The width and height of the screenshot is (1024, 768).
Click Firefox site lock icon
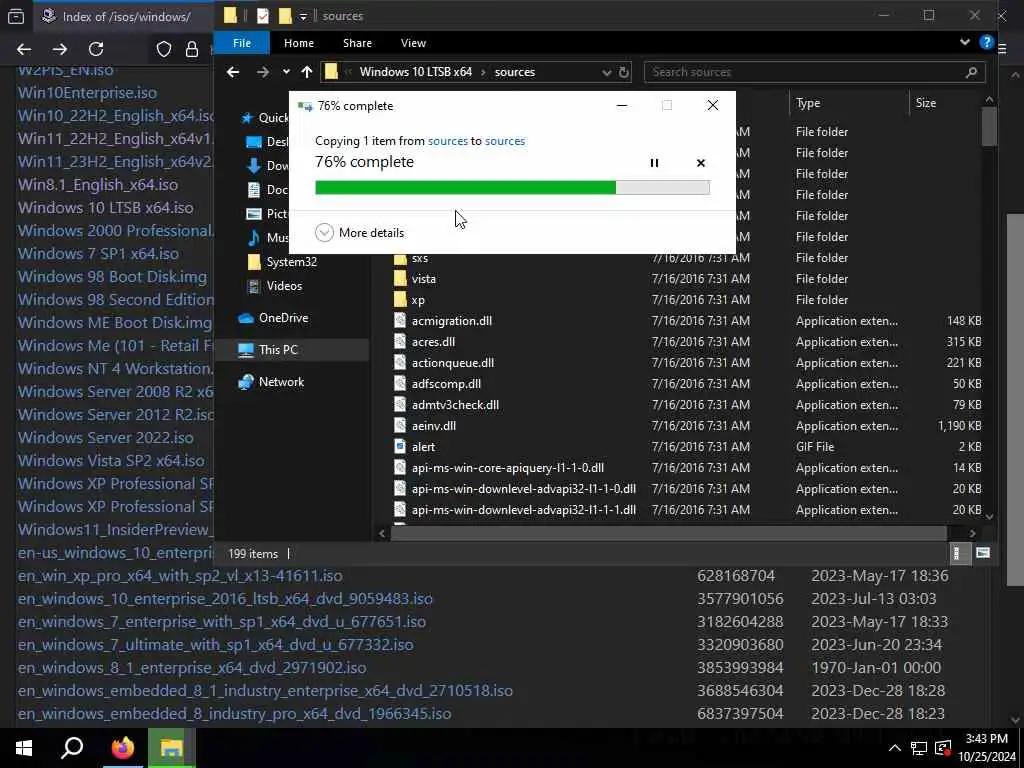click(x=192, y=49)
